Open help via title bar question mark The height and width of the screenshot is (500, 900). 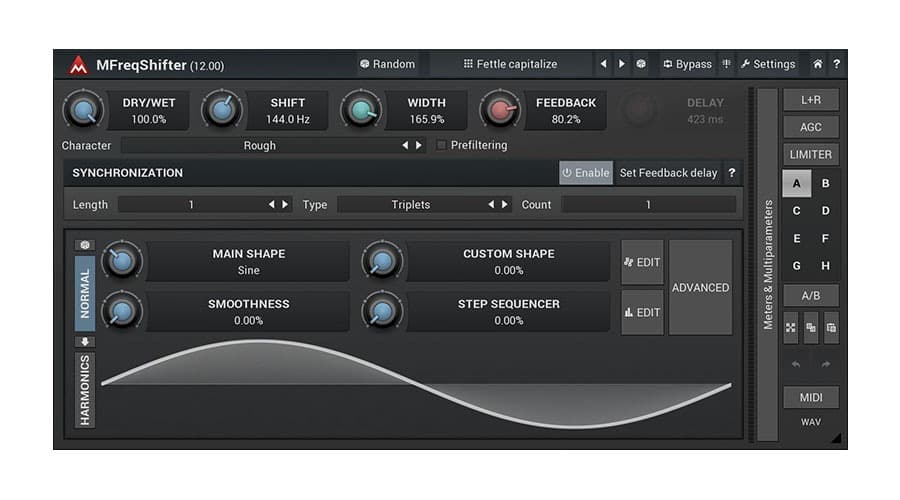[x=836, y=64]
